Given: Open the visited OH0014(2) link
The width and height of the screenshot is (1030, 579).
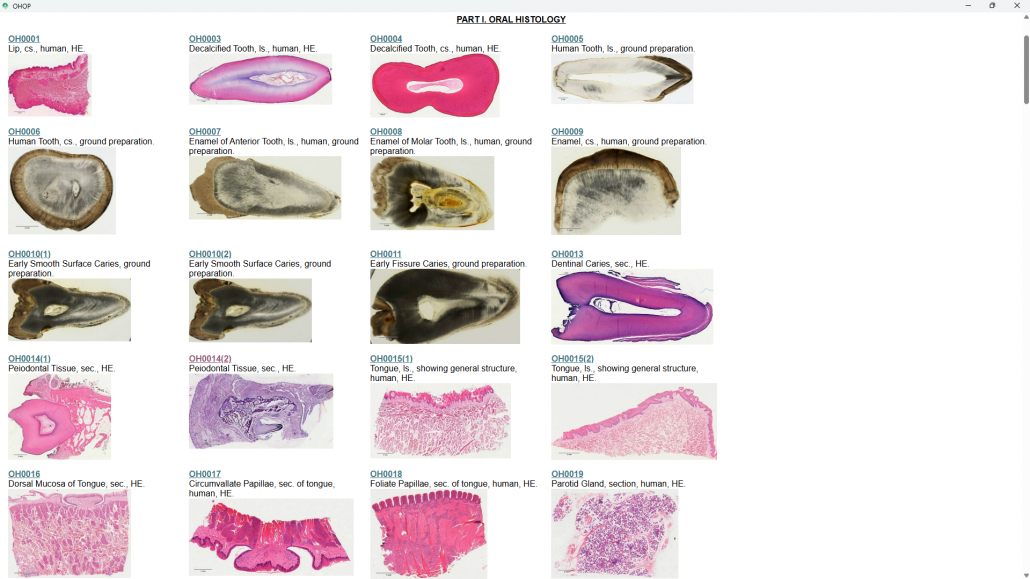Looking at the screenshot, I should 210,358.
